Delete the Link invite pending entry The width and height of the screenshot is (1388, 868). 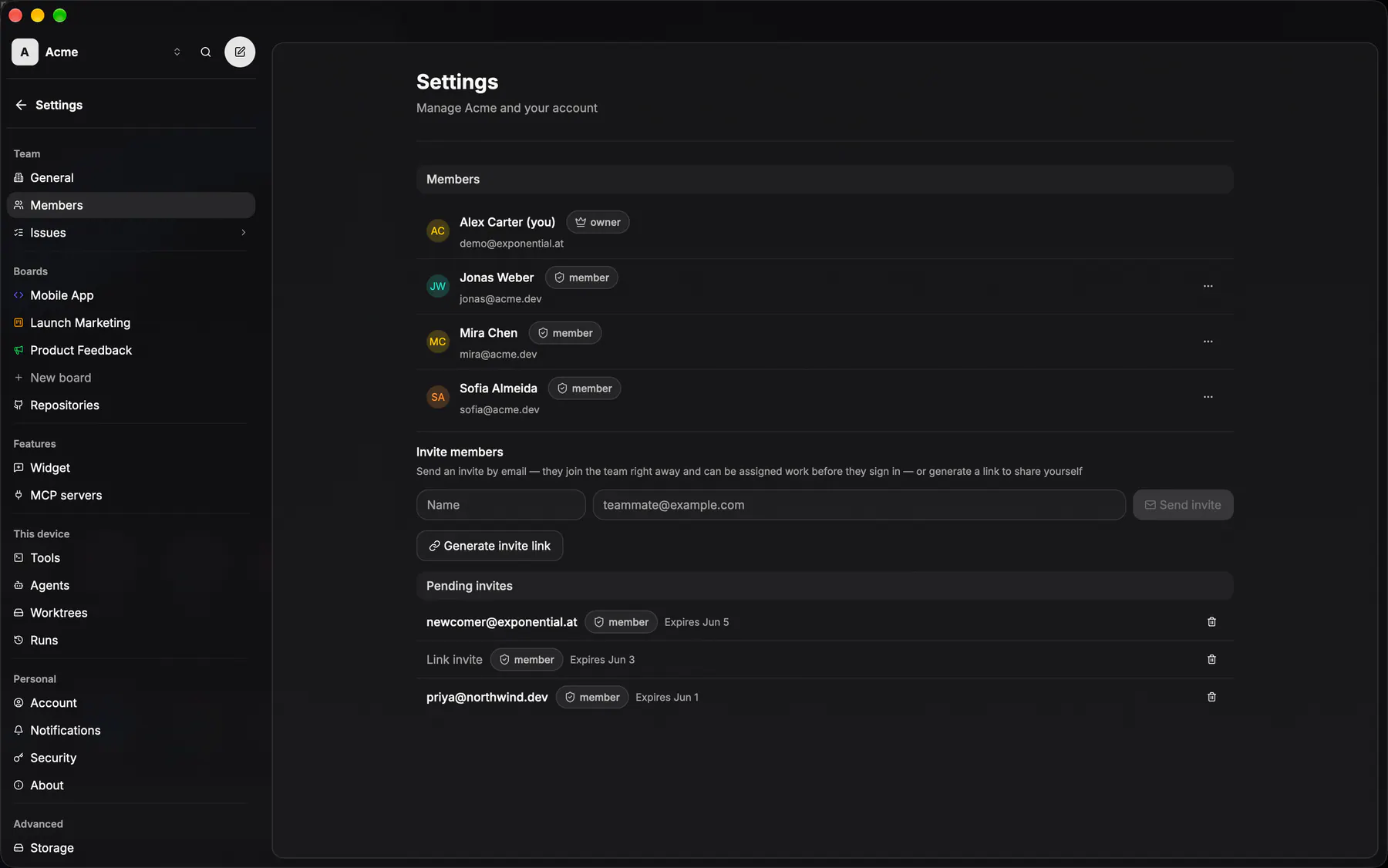1211,660
